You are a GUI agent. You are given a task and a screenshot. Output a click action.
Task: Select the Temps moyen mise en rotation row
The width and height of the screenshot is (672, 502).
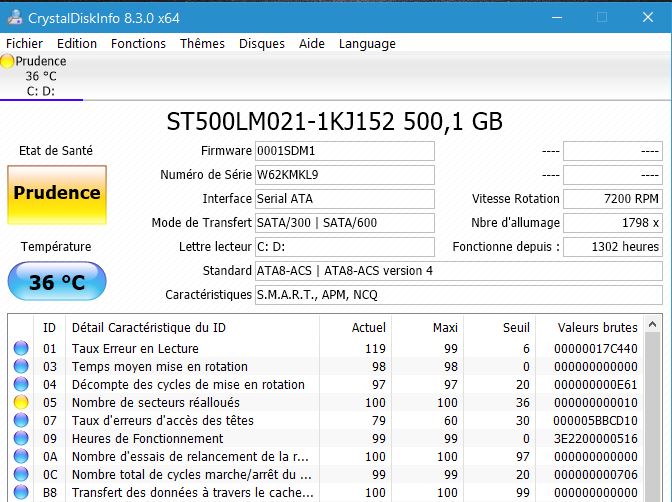[x=326, y=367]
